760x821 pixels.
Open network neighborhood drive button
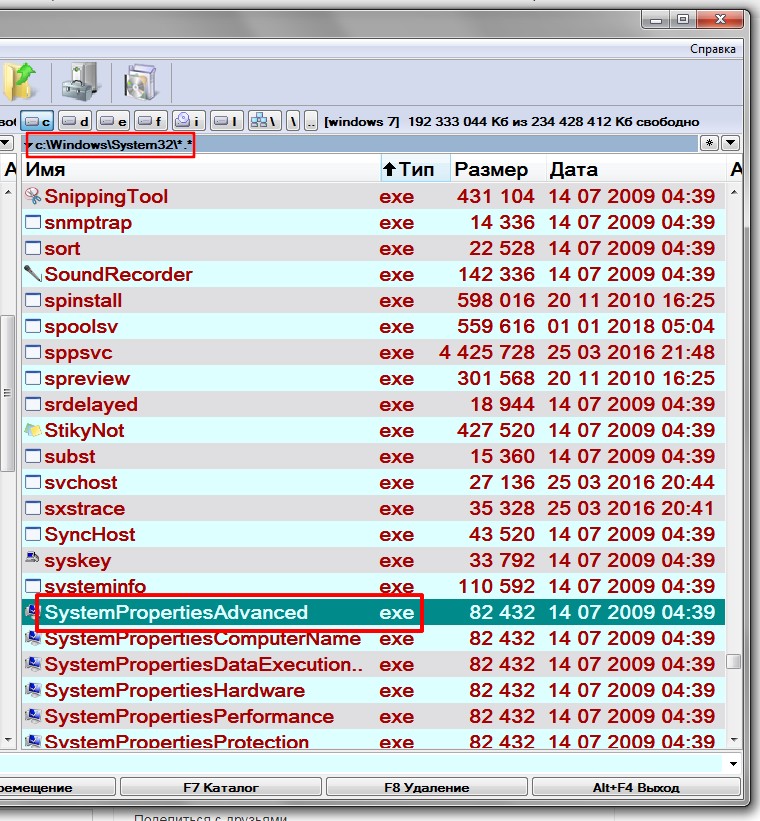coord(265,121)
